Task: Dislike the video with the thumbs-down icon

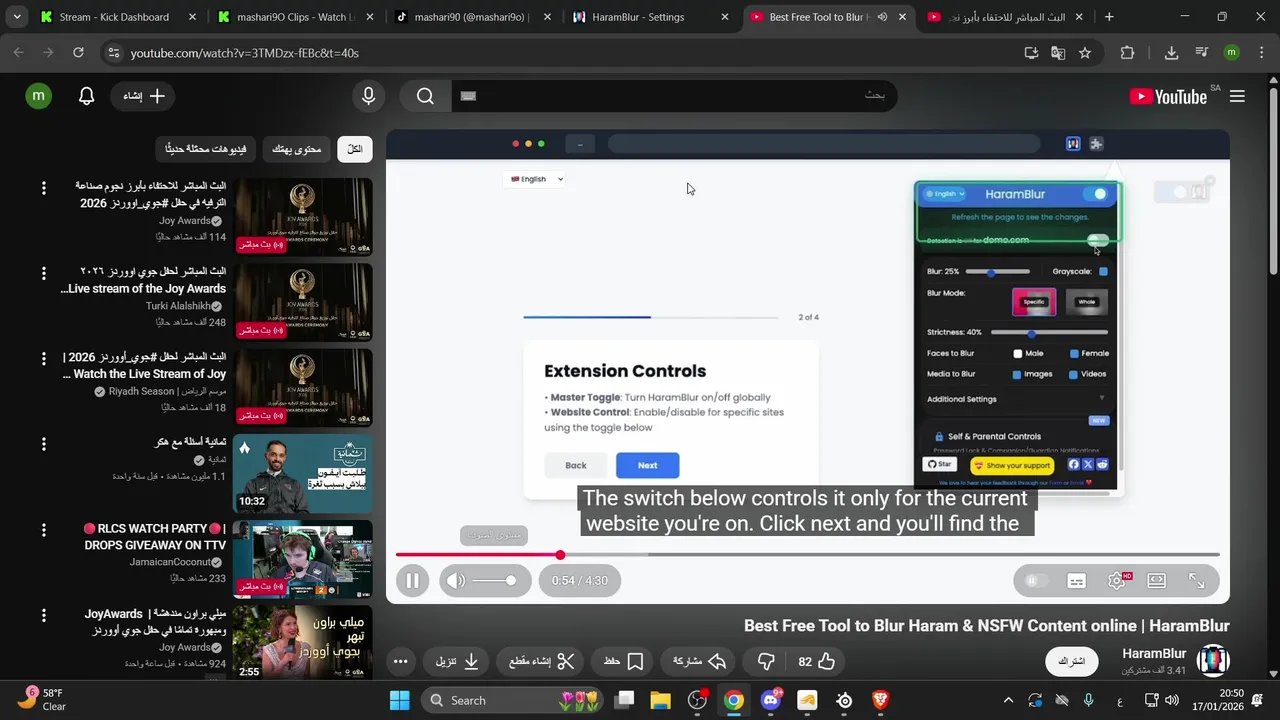Action: pyautogui.click(x=766, y=661)
